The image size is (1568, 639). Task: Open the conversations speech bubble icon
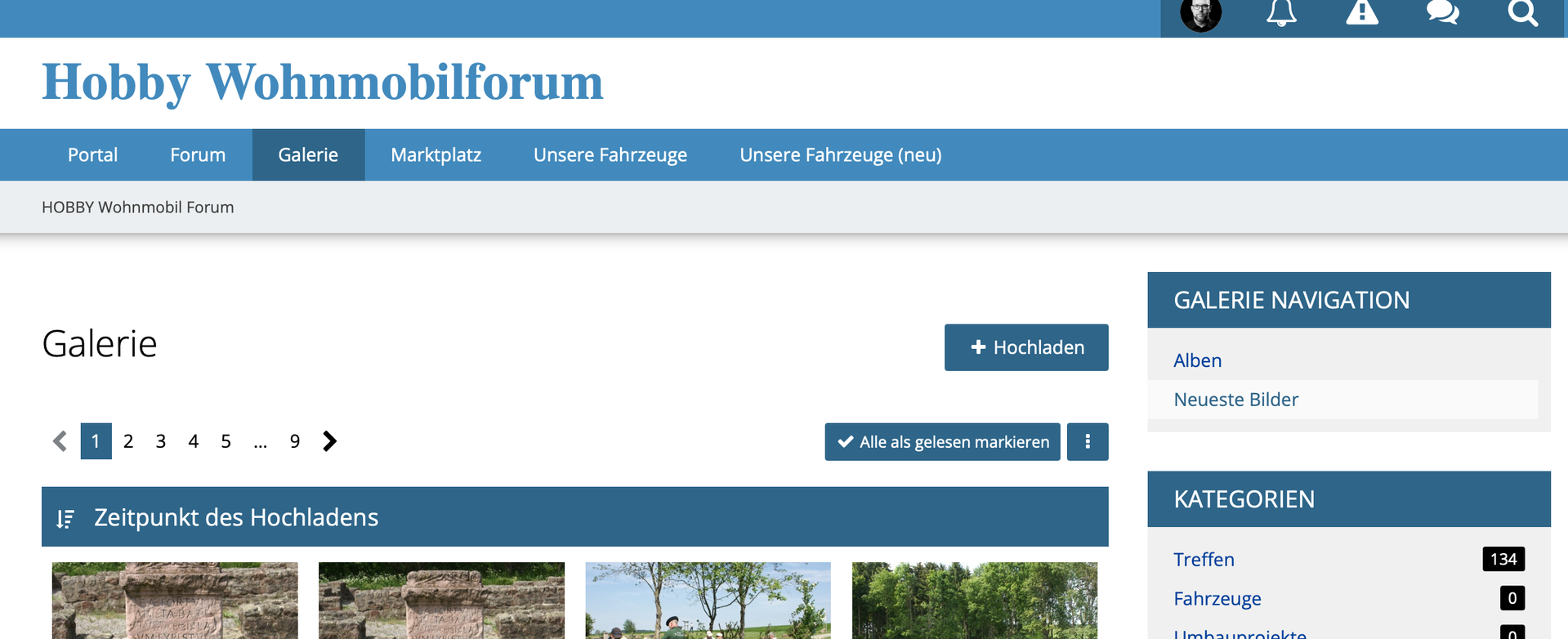[1442, 14]
